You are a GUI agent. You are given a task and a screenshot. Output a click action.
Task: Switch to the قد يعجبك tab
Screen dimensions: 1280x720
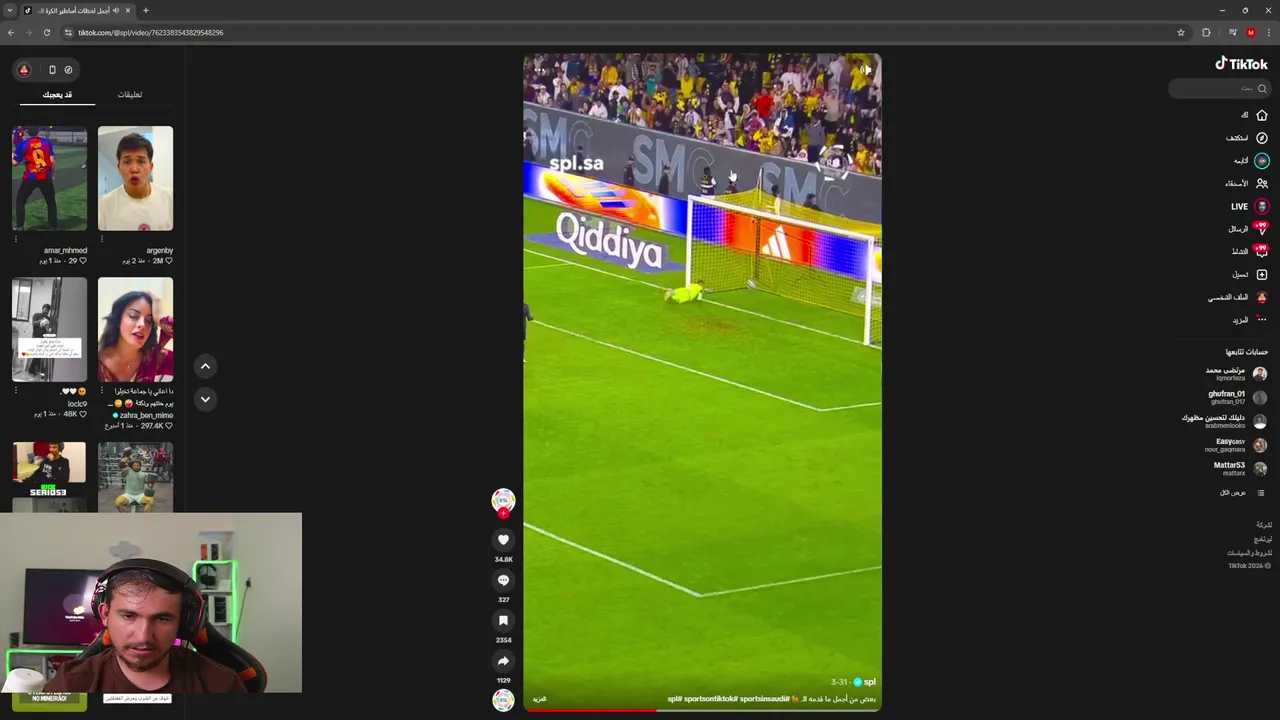(x=57, y=95)
